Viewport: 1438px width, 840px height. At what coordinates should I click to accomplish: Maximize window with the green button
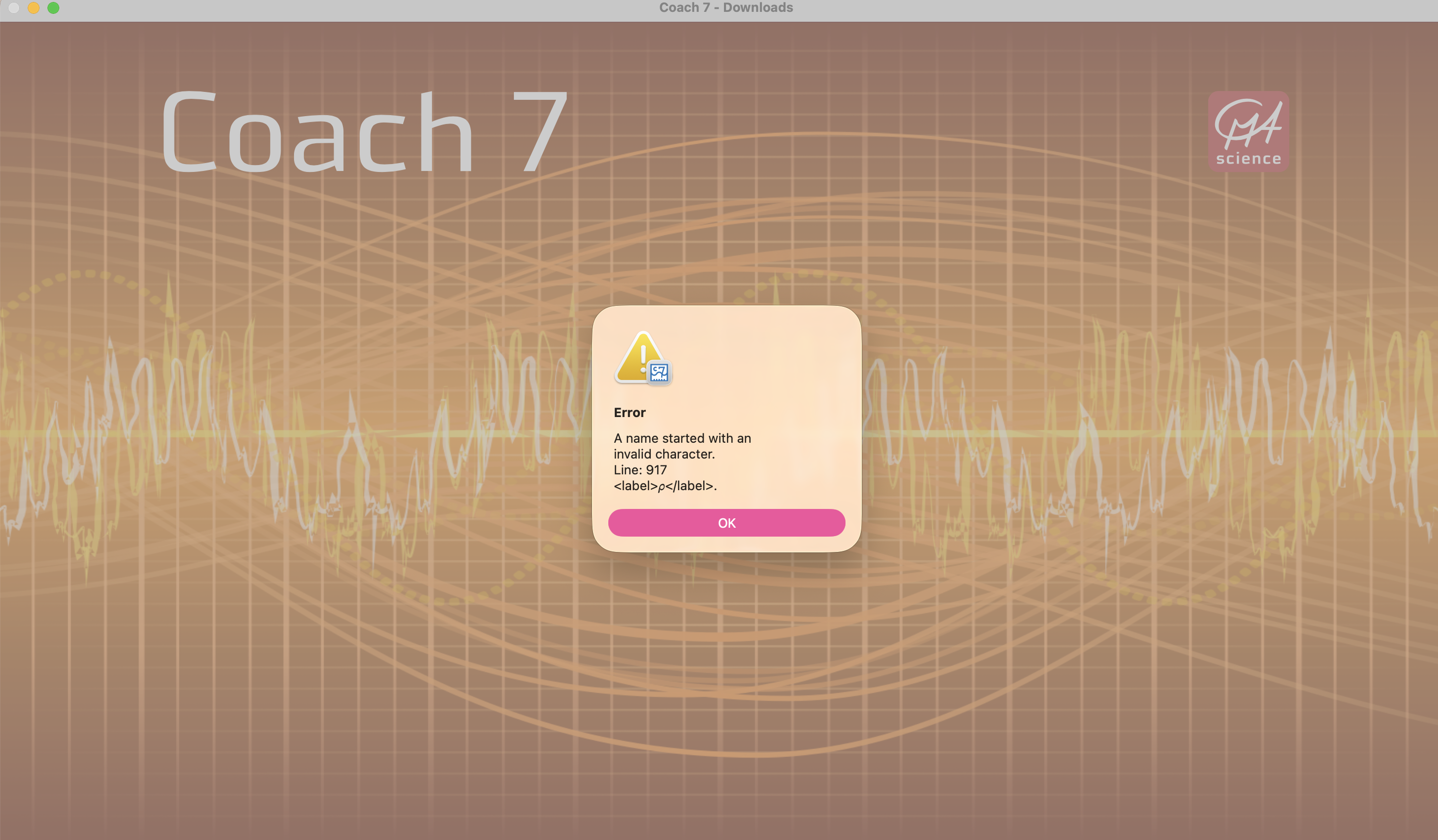point(53,7)
